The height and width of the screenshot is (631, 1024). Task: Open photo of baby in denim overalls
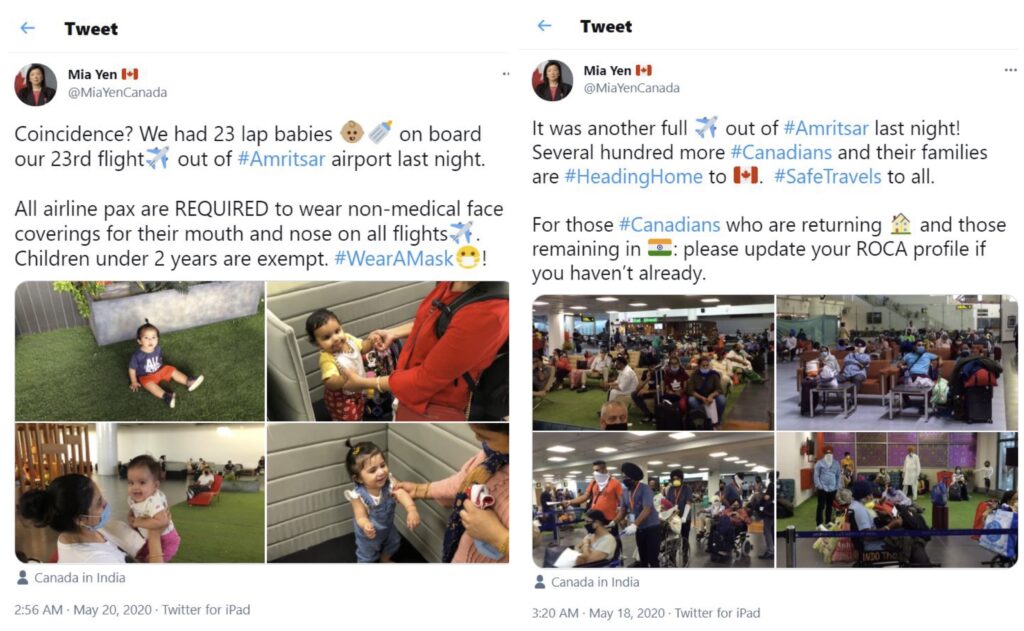coord(388,493)
